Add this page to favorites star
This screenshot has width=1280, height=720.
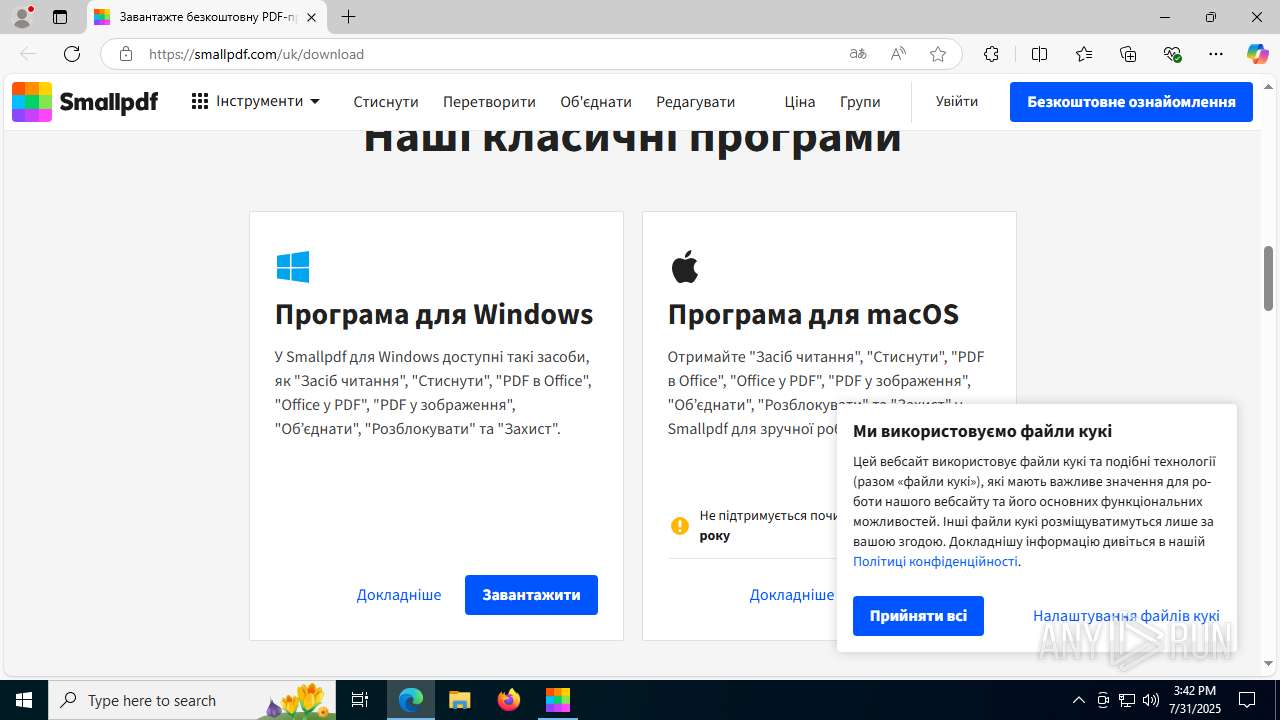[938, 54]
